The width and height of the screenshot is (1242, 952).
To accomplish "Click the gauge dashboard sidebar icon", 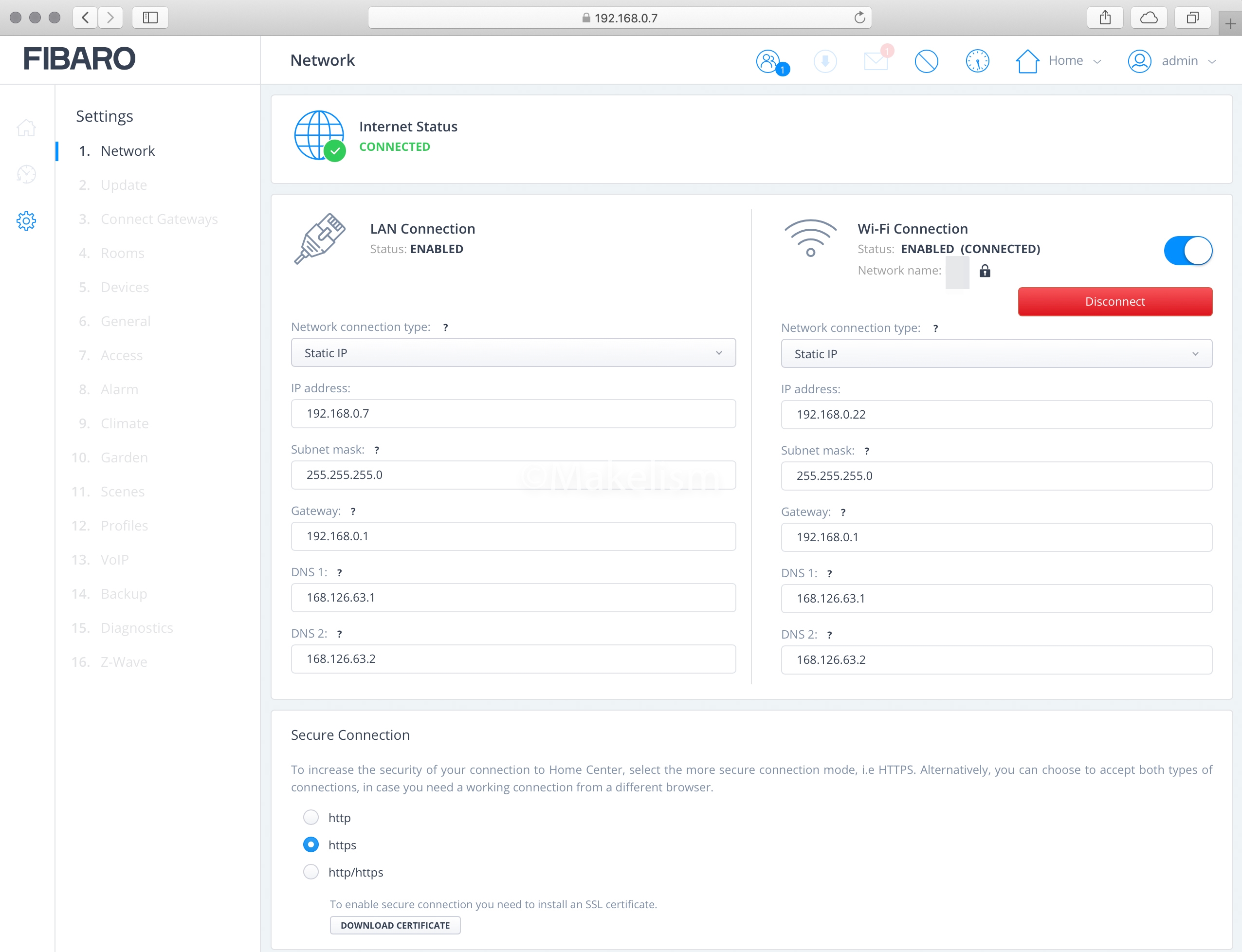I will (x=26, y=175).
